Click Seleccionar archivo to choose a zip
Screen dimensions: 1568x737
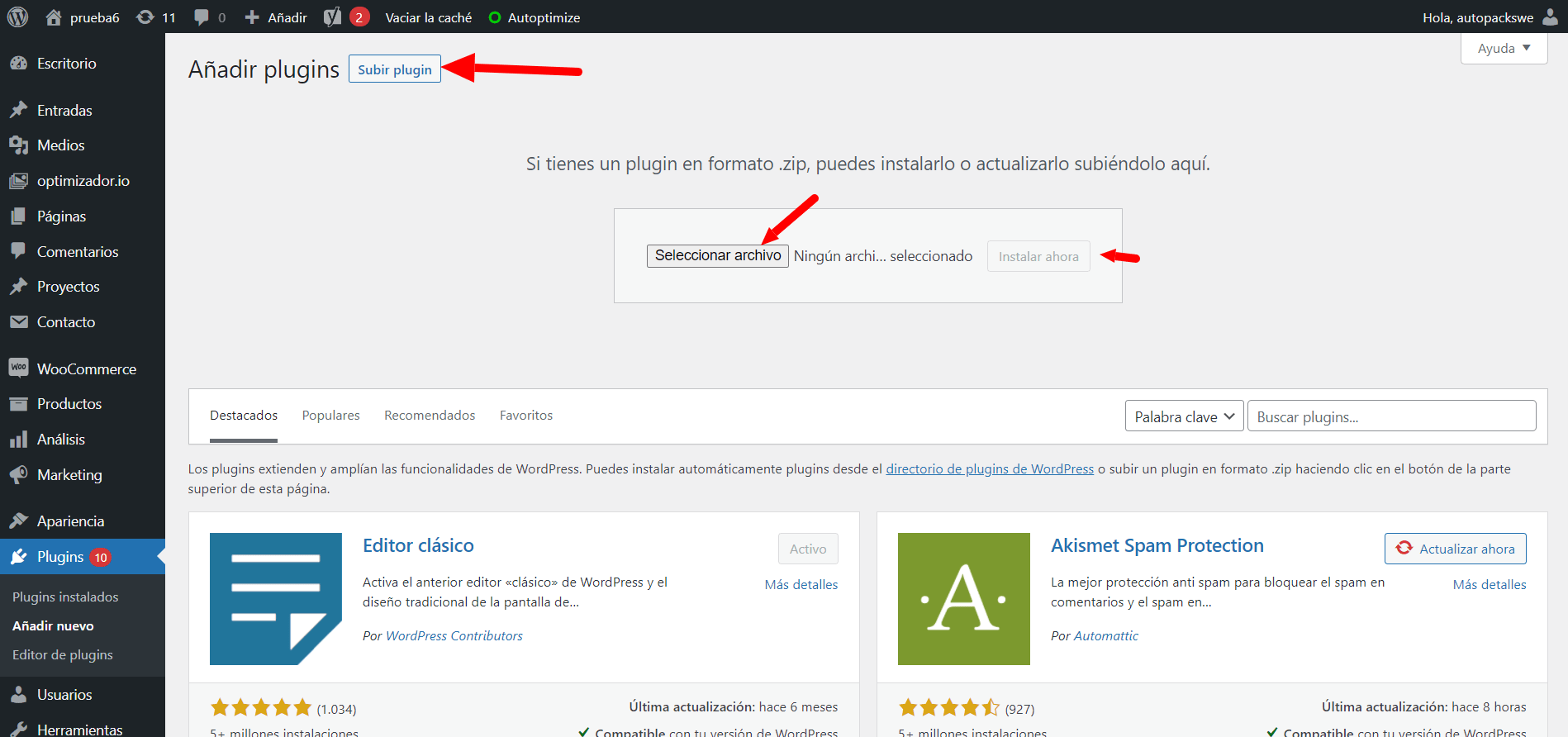[718, 255]
